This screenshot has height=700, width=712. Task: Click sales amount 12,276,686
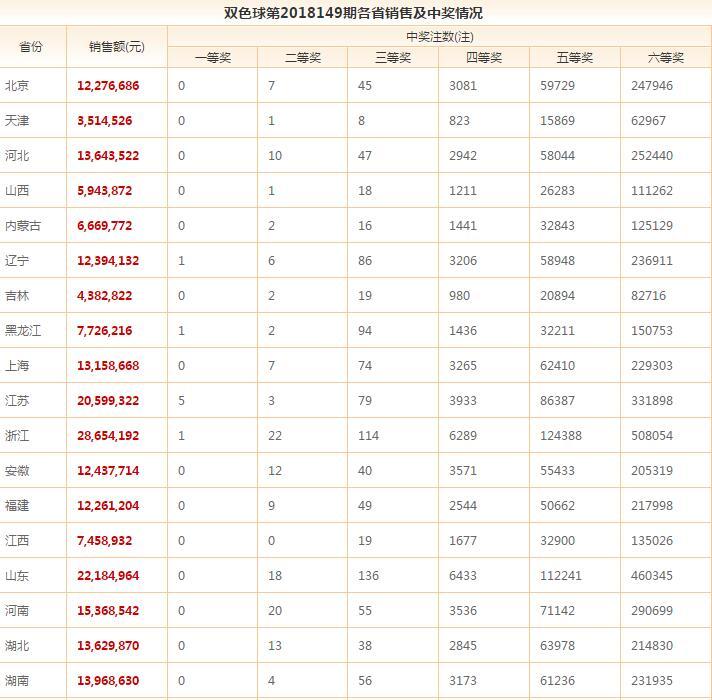(108, 86)
